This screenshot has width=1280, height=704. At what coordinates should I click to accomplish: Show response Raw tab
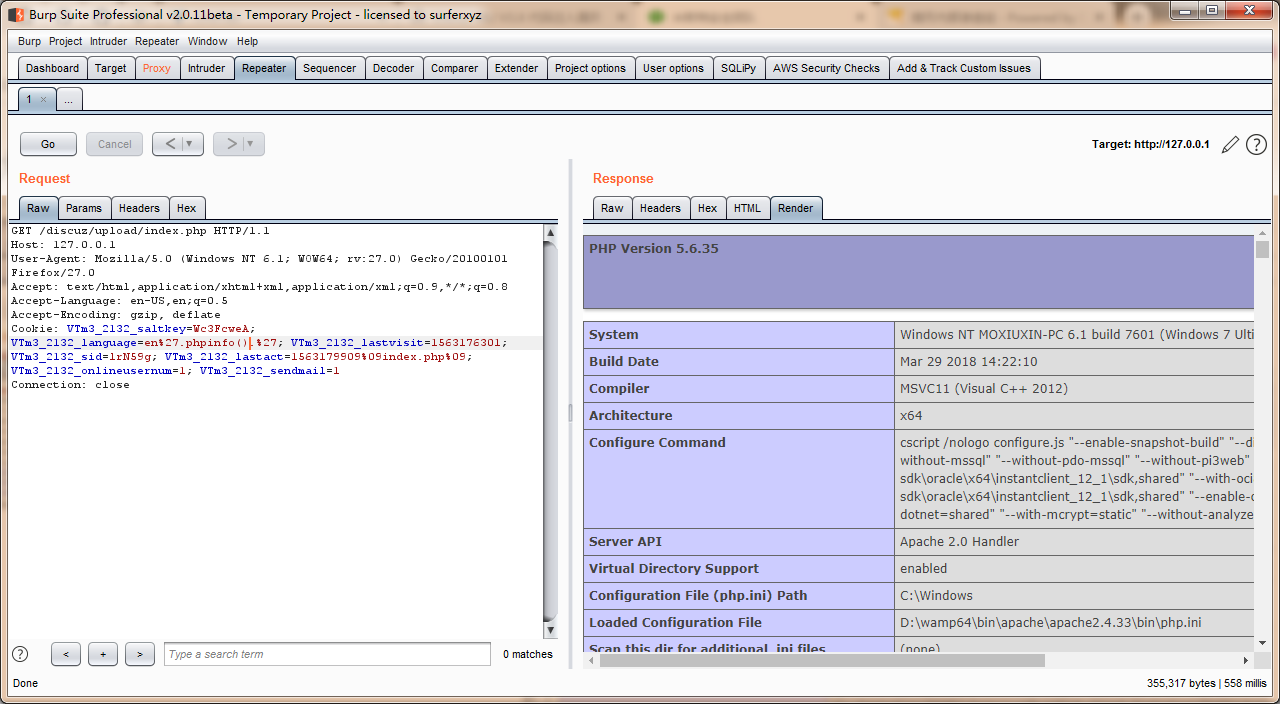[612, 208]
